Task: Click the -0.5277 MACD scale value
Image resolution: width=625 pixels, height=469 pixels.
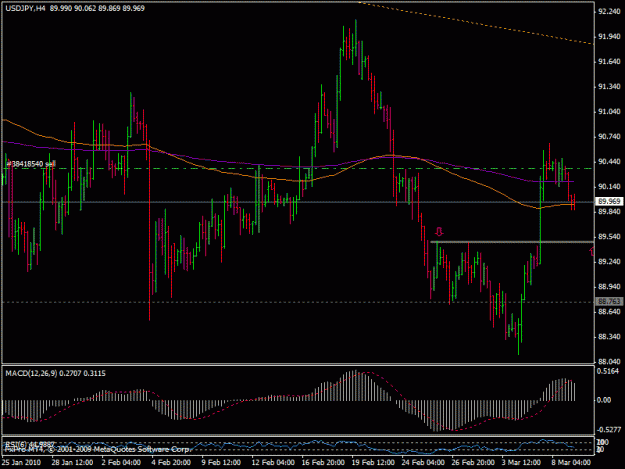Action: click(608, 430)
